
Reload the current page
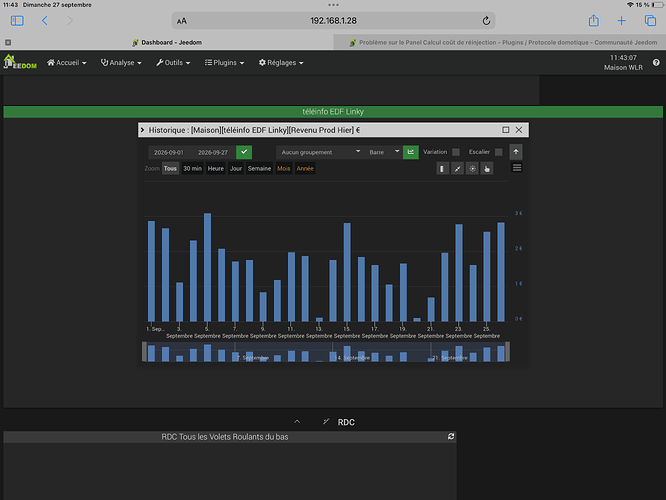(486, 20)
